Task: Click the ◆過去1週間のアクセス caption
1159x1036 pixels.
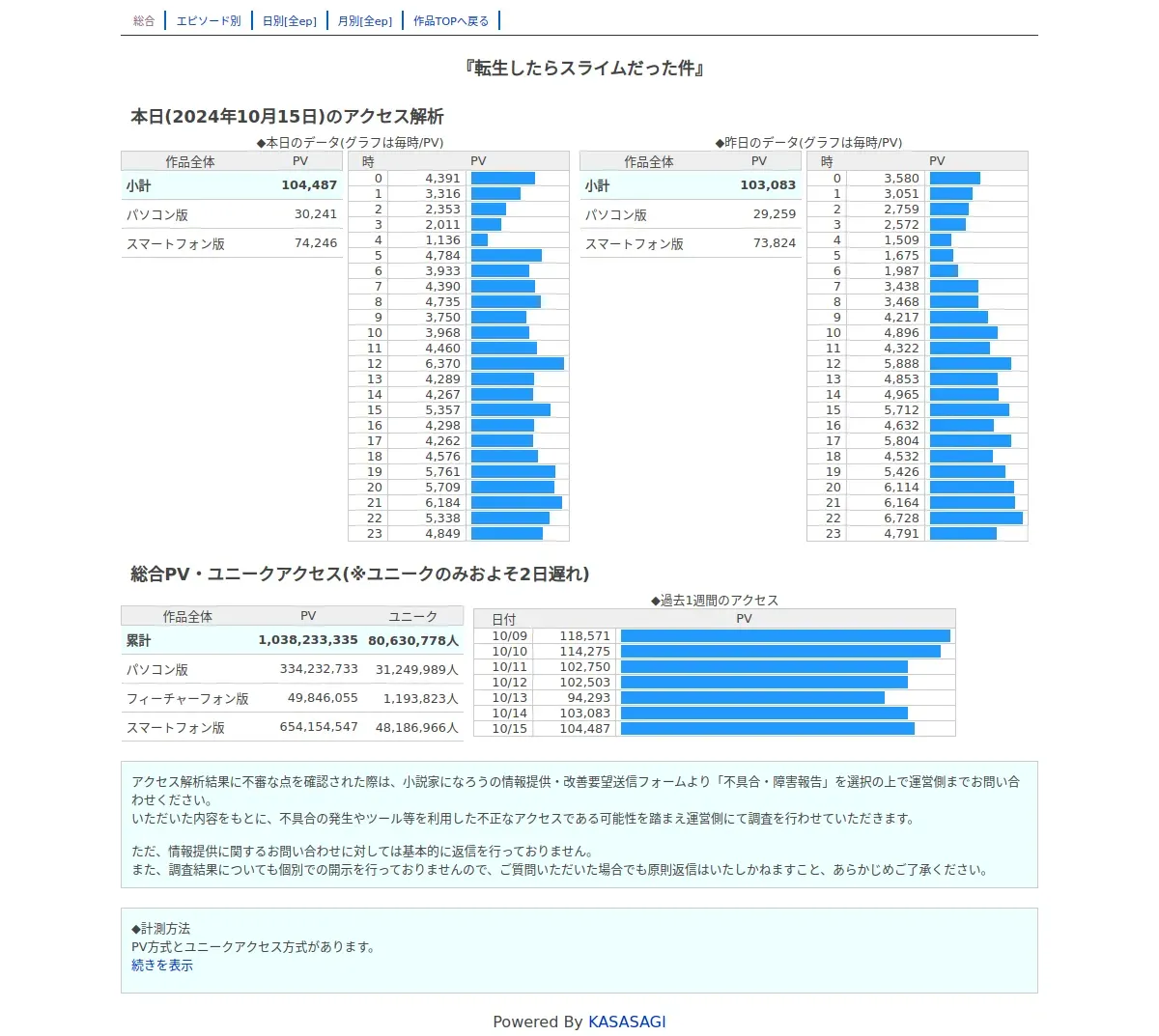Action: tap(714, 601)
